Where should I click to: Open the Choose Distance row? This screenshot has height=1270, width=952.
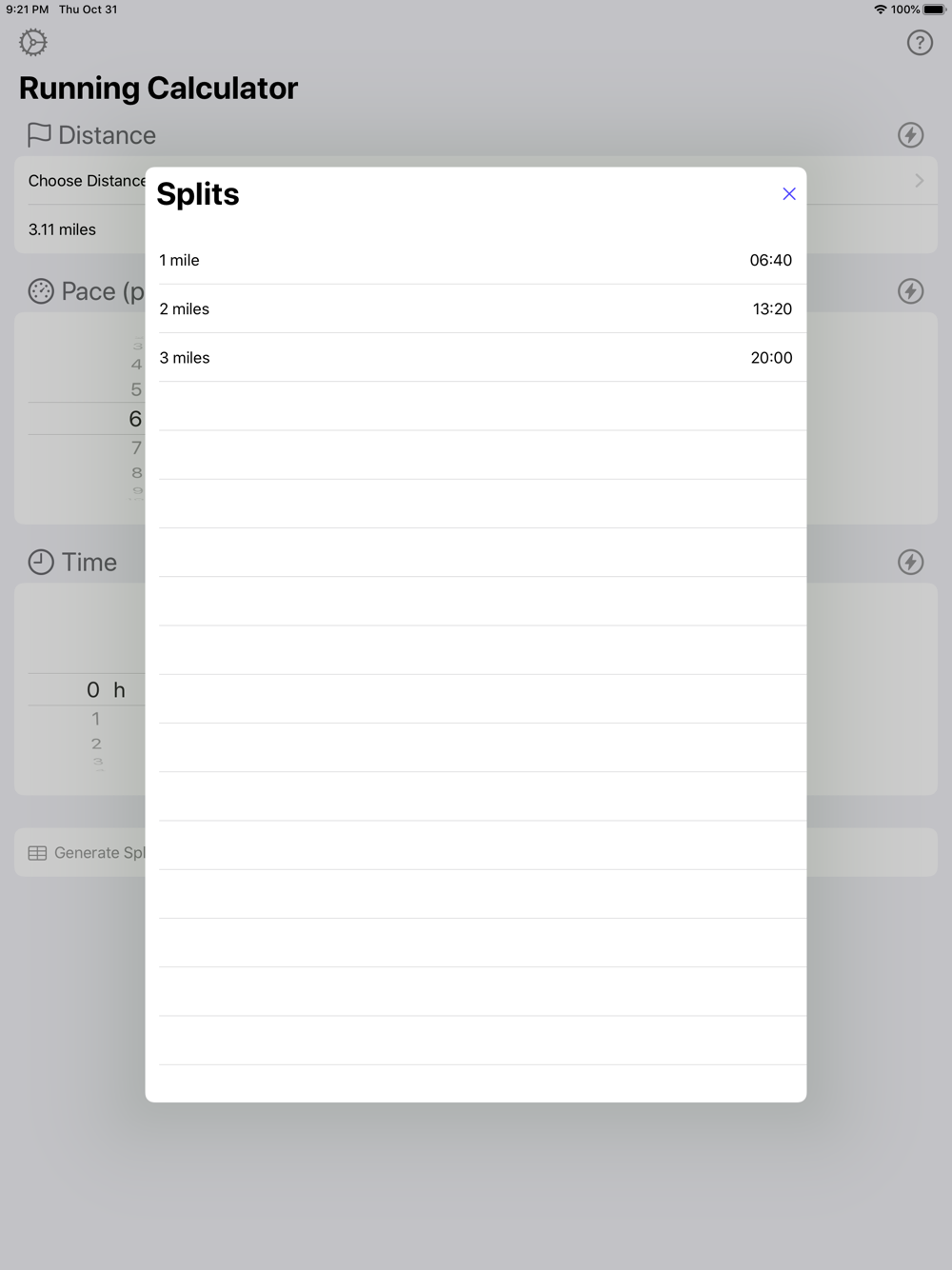pyautogui.click(x=476, y=181)
